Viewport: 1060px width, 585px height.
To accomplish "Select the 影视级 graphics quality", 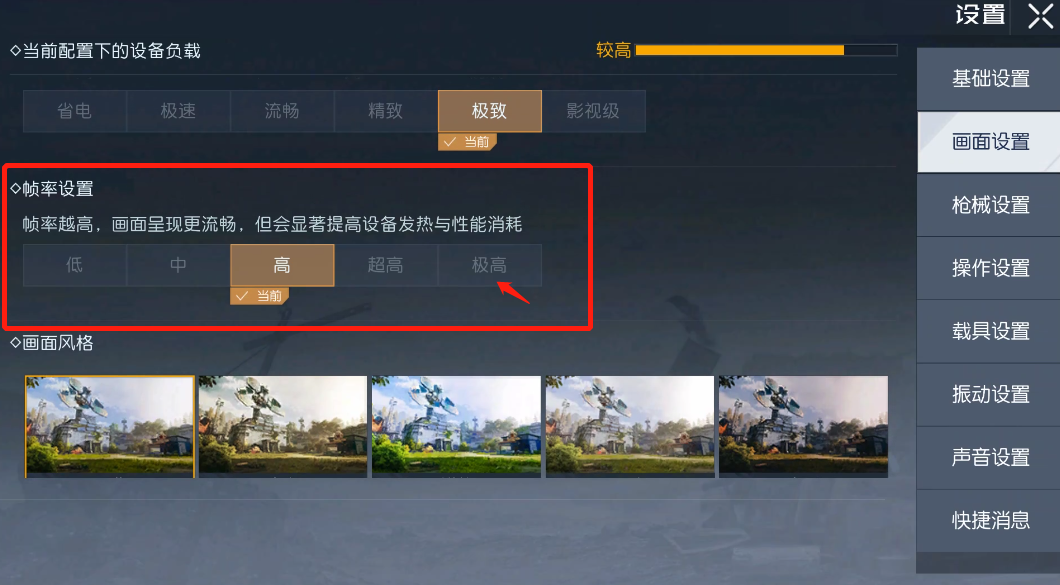I will coord(594,111).
